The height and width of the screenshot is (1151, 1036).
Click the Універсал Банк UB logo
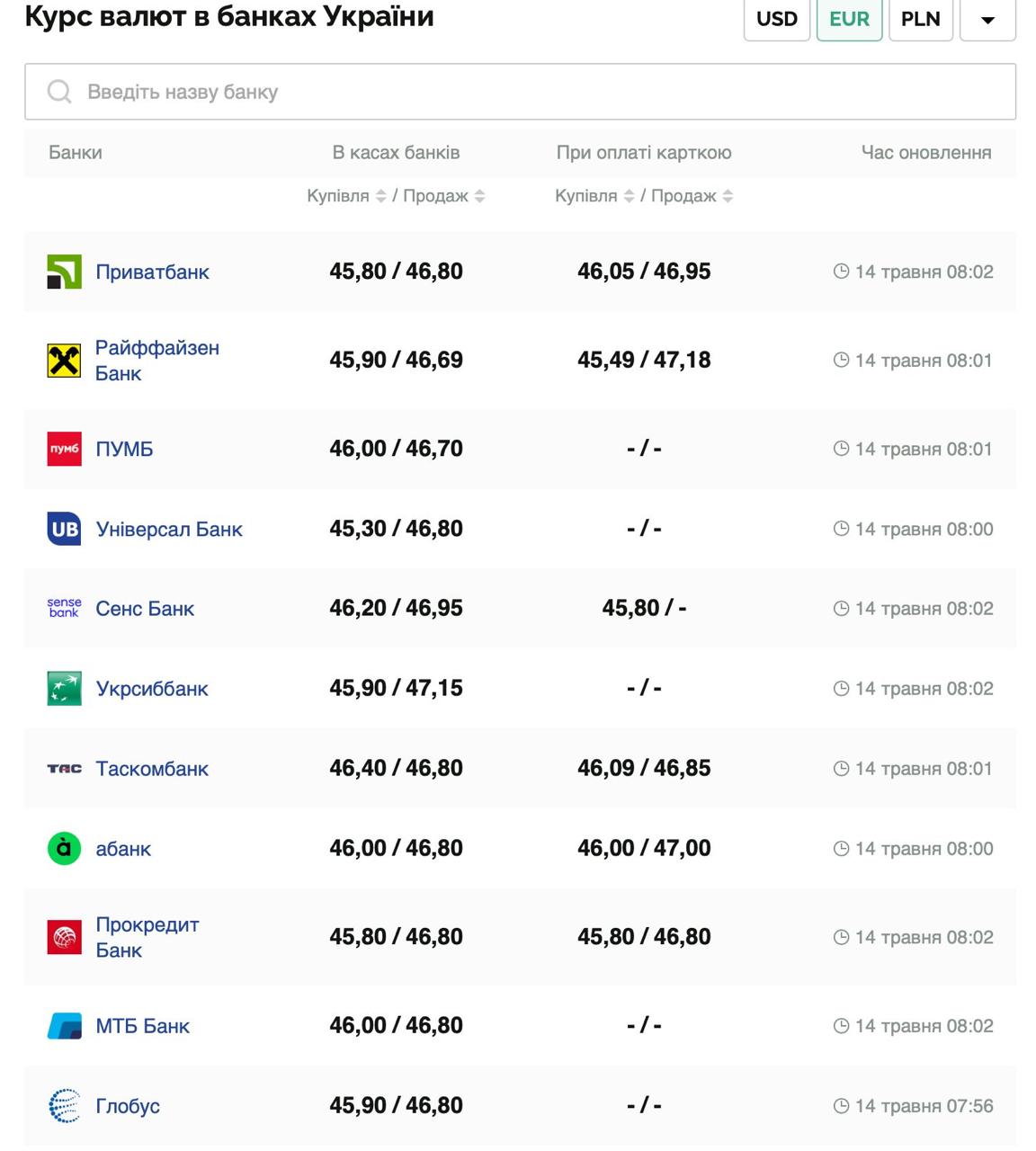coord(64,529)
